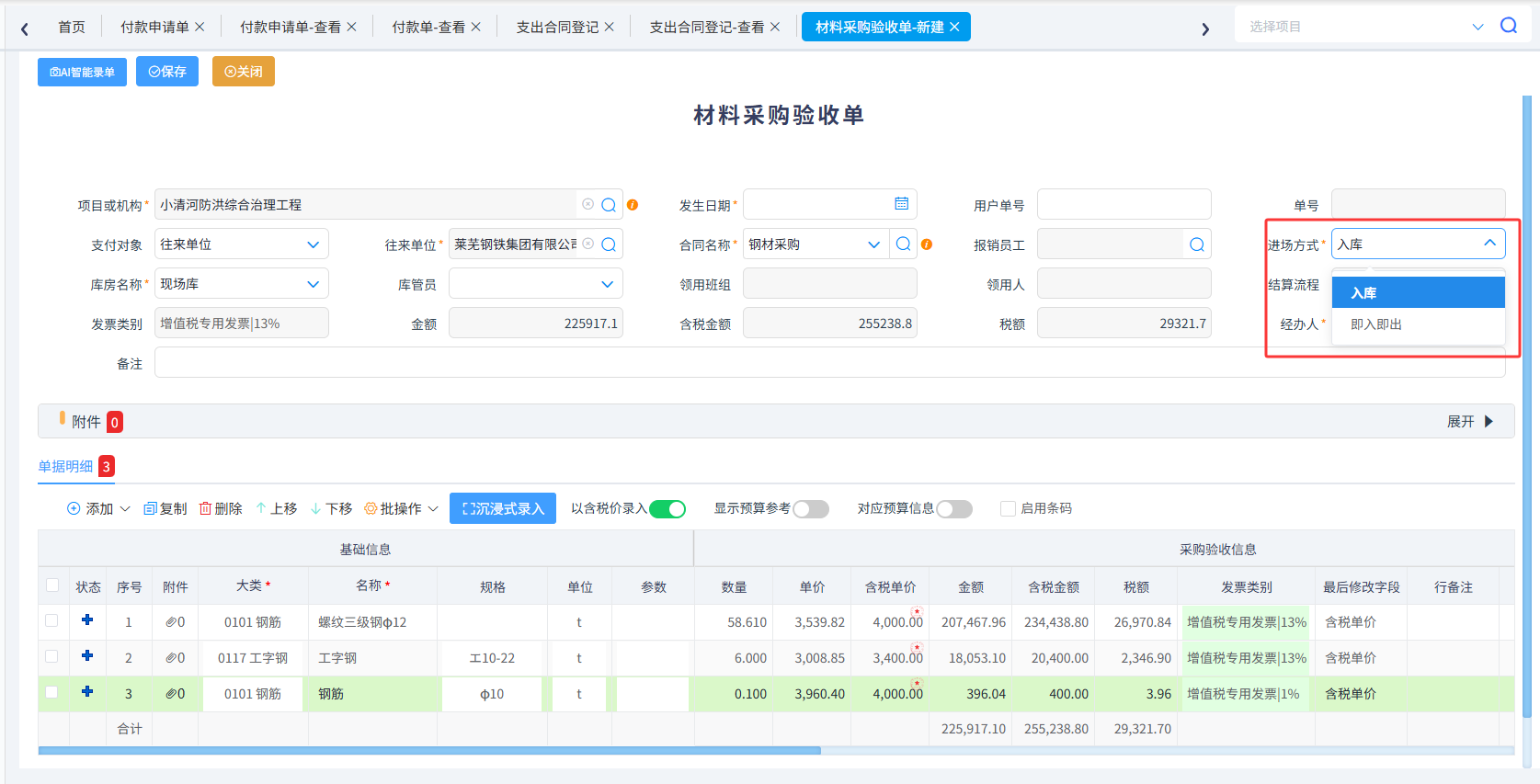Click the left arrow to scroll tabs back
This screenshot has width=1540, height=784.
(x=25, y=28)
